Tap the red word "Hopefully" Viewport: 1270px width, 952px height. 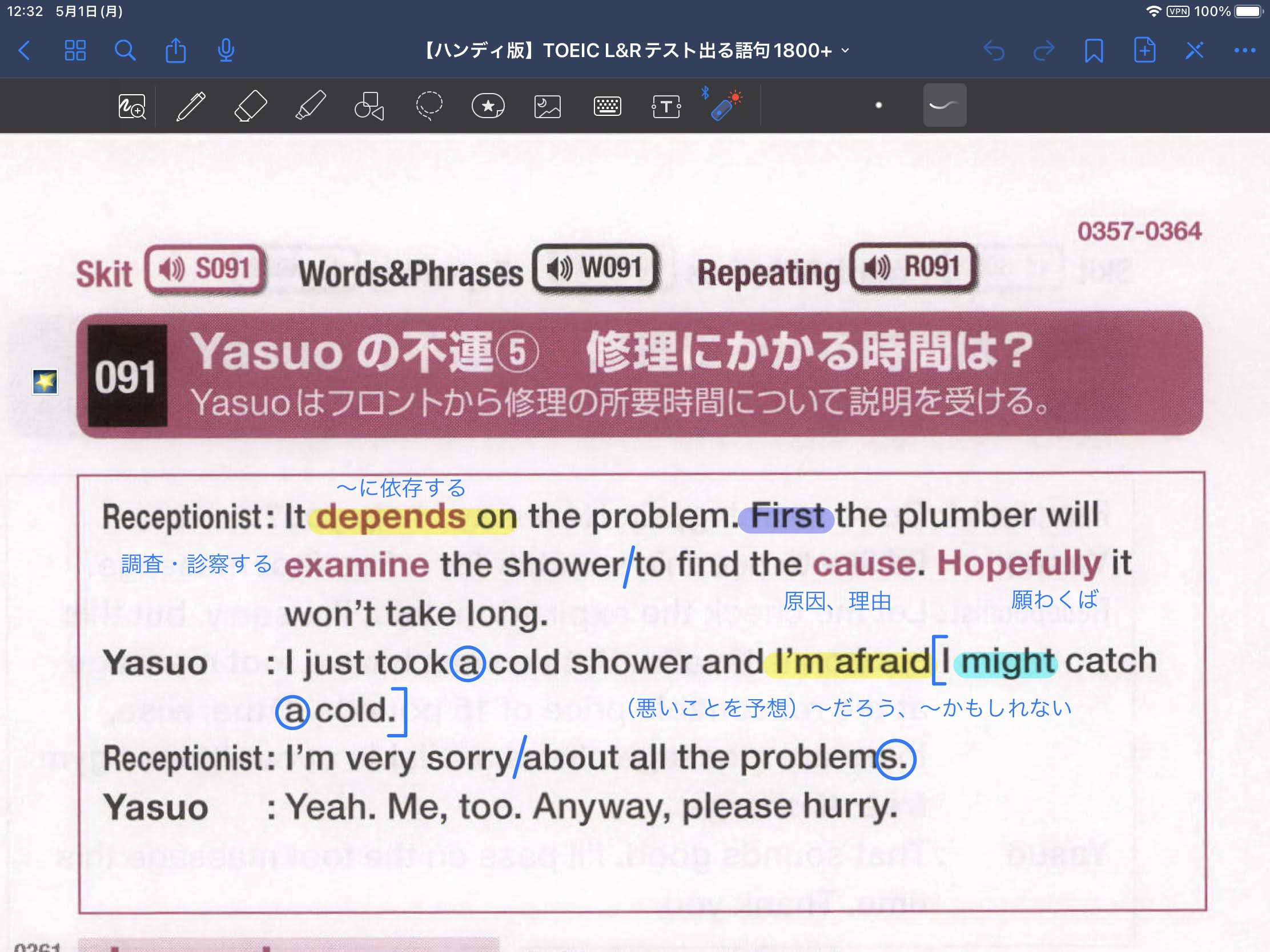[1019, 563]
